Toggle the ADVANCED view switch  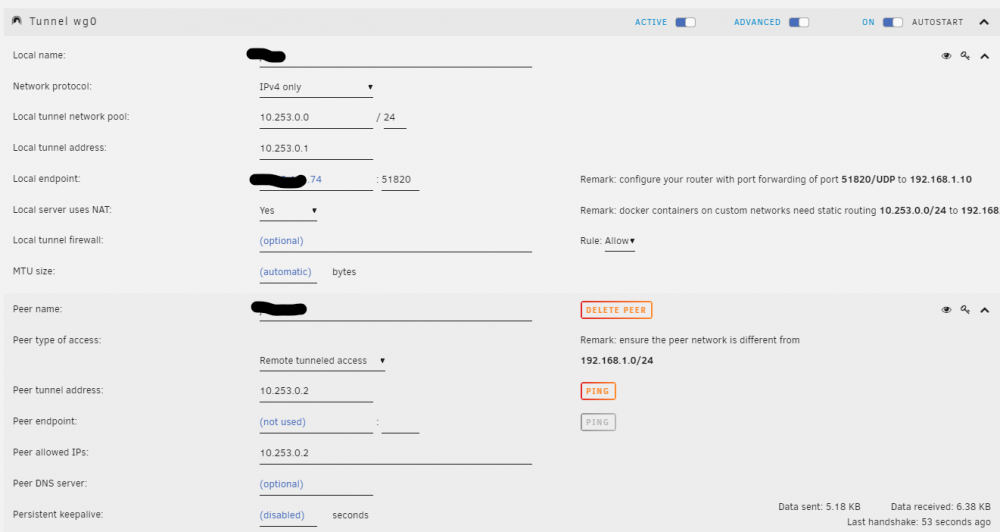(x=798, y=22)
